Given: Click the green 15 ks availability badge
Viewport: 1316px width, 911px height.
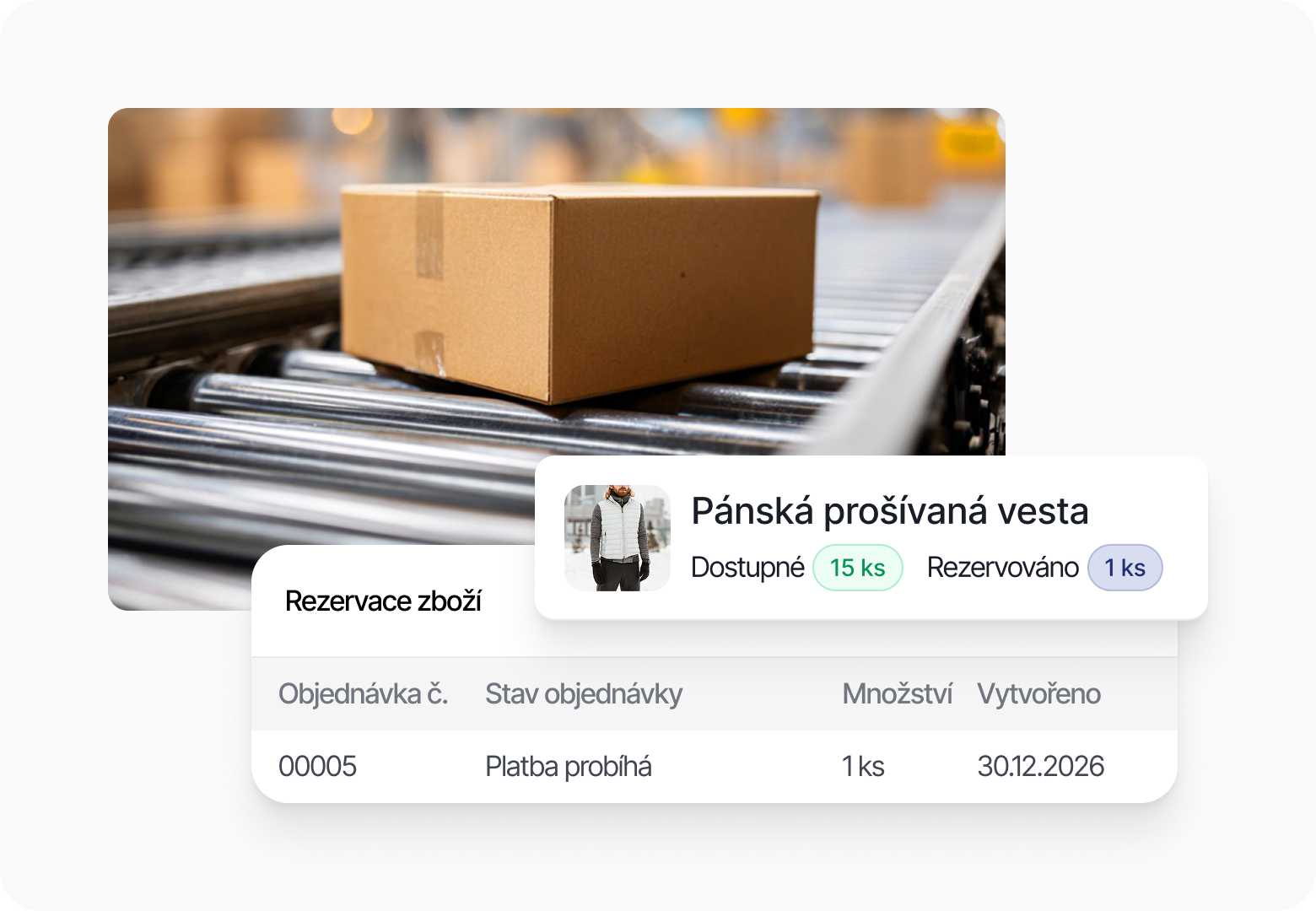Looking at the screenshot, I should pos(858,568).
